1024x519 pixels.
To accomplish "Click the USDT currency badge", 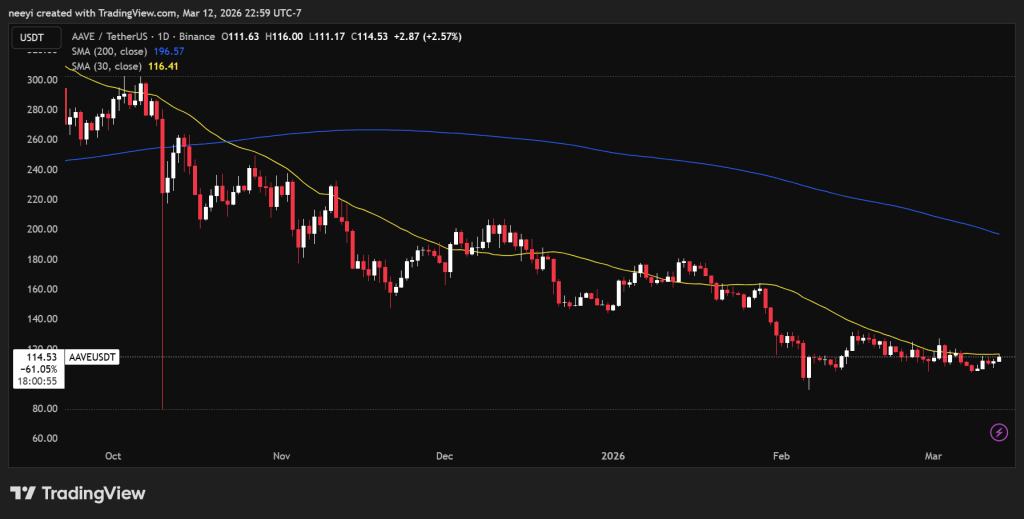I will (32, 37).
